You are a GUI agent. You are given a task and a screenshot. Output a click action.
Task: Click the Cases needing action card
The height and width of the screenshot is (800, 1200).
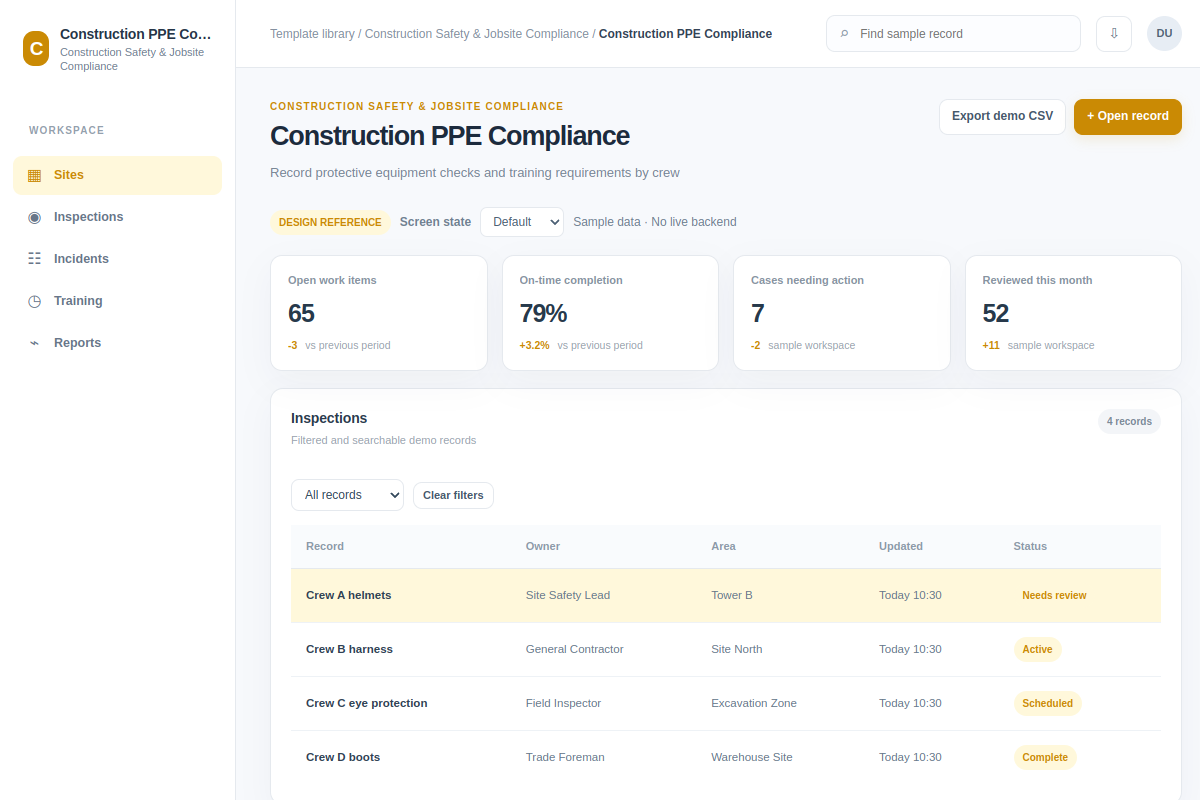click(842, 313)
